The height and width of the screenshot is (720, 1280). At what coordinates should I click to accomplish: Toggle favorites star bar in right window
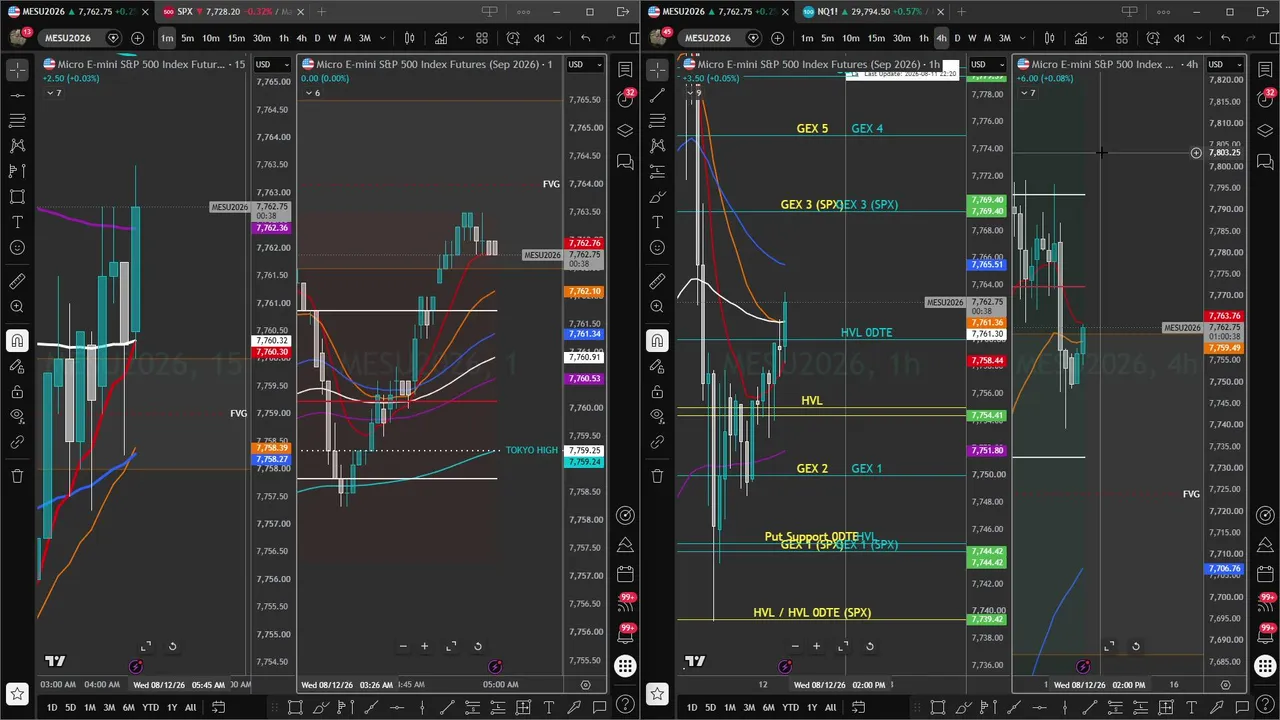pyautogui.click(x=657, y=692)
